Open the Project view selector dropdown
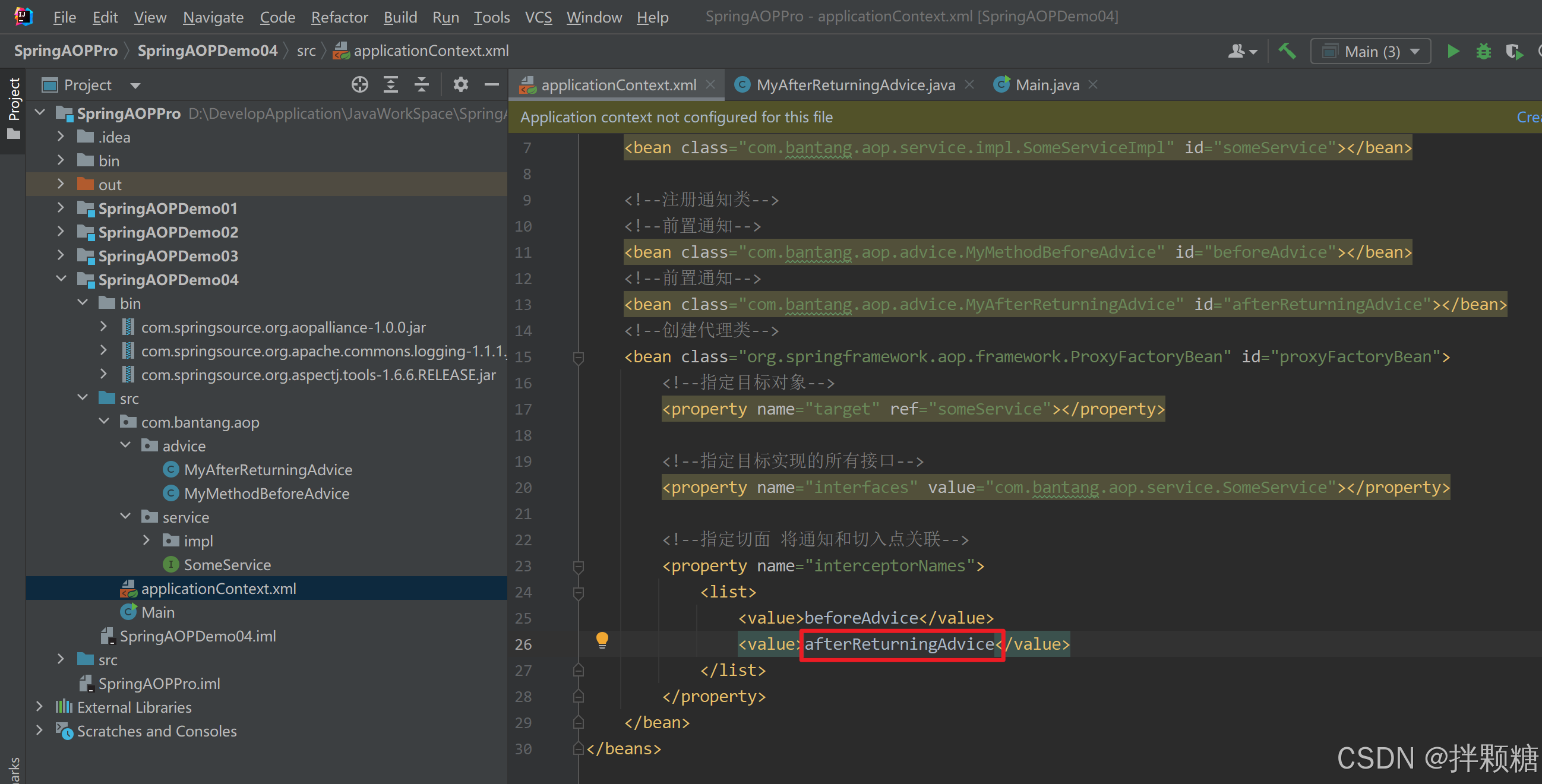The width and height of the screenshot is (1542, 784). [135, 85]
